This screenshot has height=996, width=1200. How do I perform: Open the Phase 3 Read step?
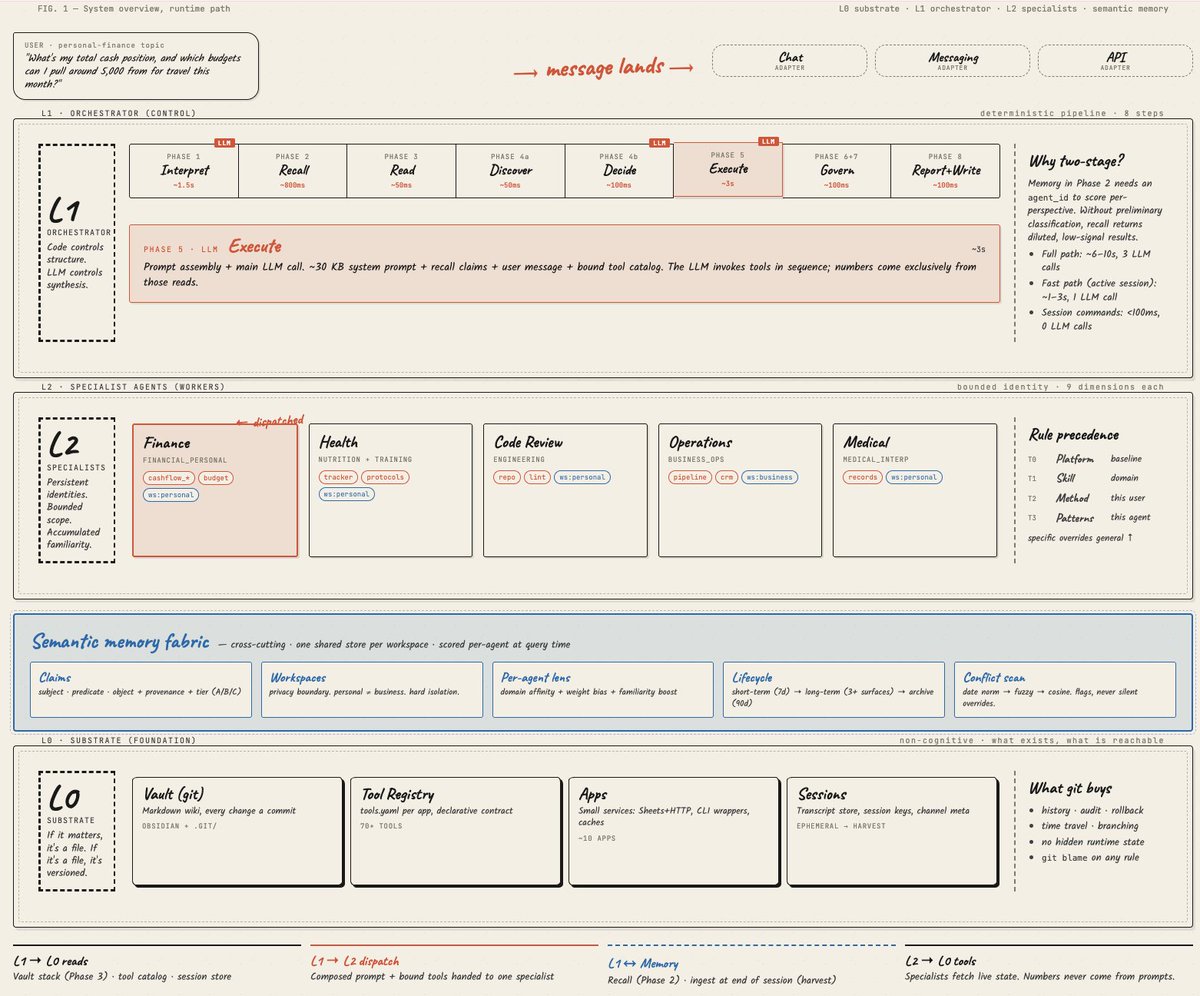click(402, 170)
